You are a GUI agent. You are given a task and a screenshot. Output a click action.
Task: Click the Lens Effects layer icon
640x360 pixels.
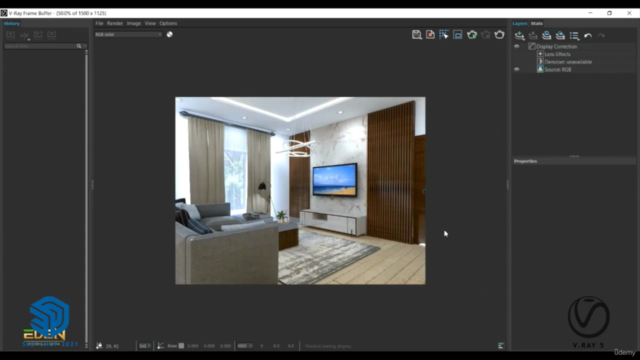[x=540, y=54]
